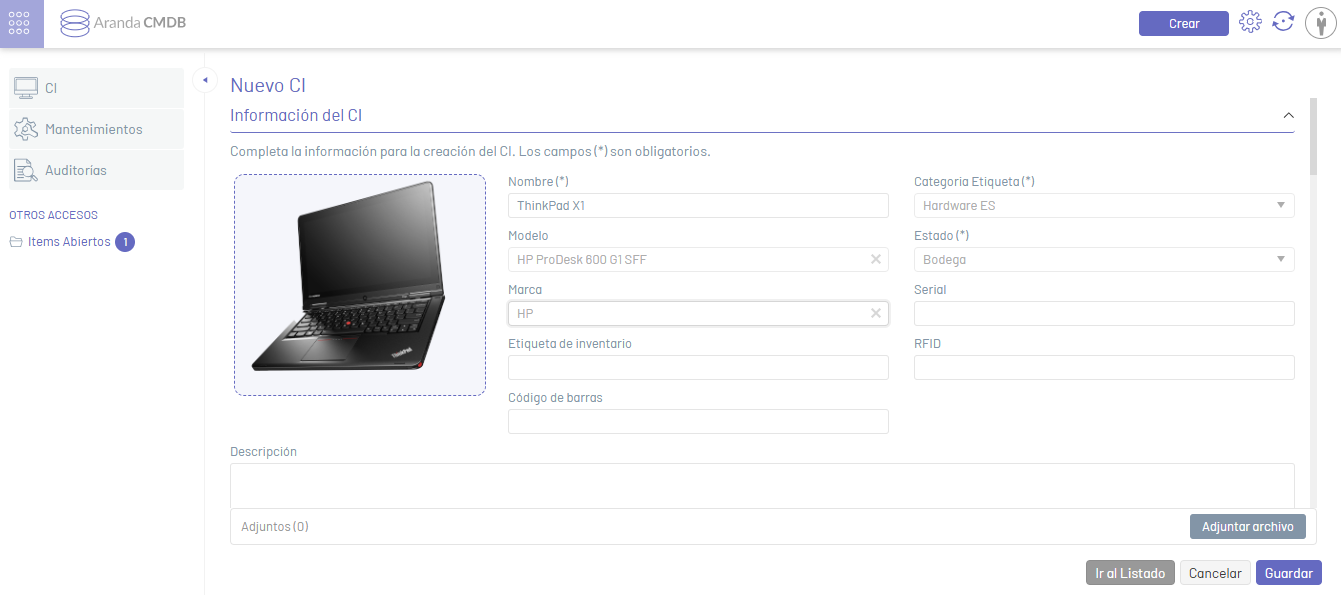This screenshot has width=1341, height=597.
Task: Select CI in the sidebar menu
Action: pyautogui.click(x=96, y=88)
